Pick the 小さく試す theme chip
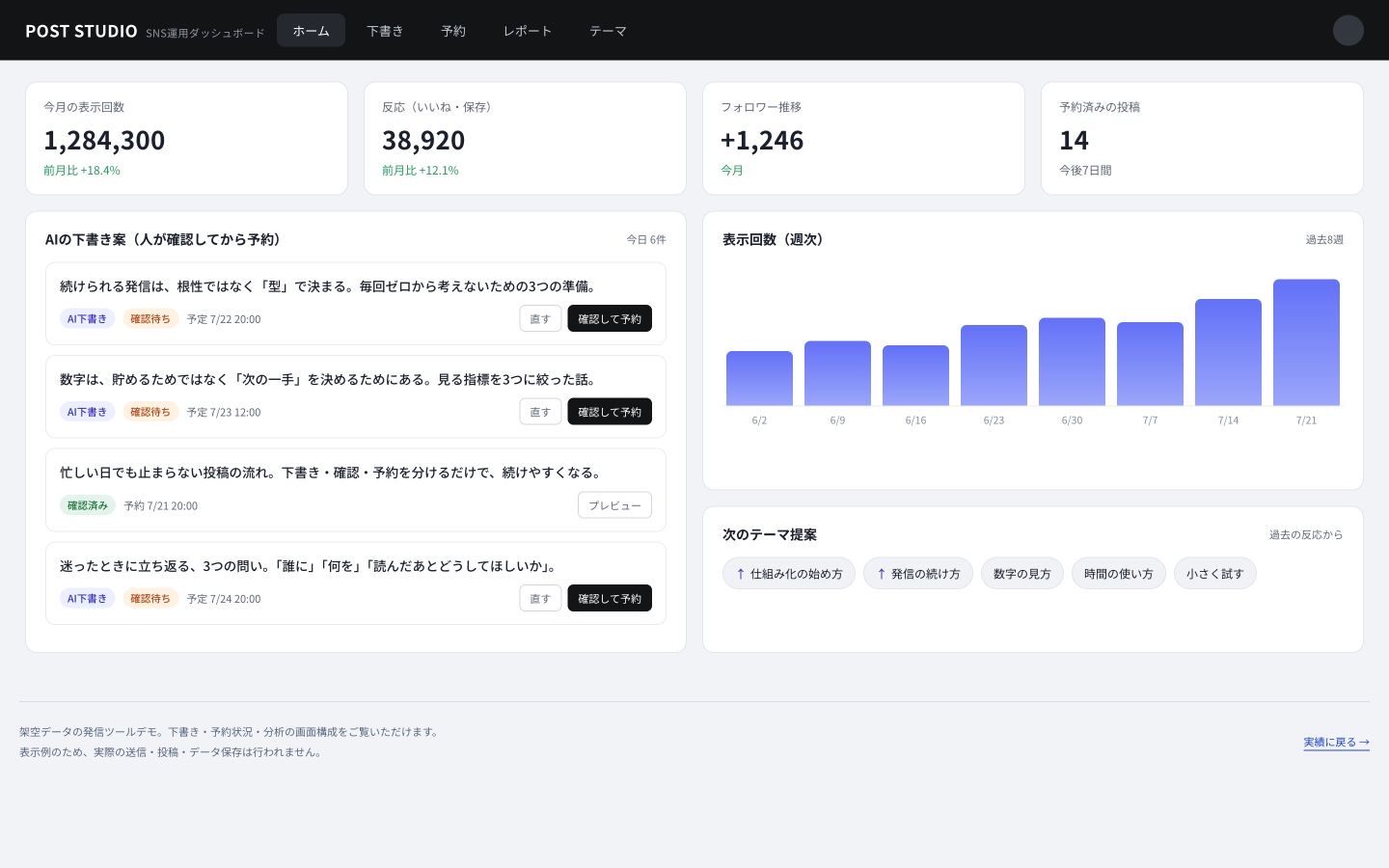The height and width of the screenshot is (868, 1389). [1215, 573]
